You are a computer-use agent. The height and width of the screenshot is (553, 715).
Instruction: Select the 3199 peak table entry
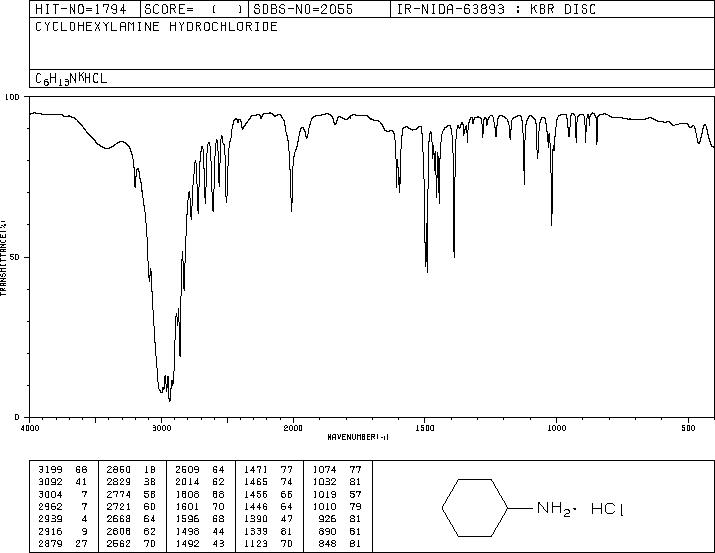(62, 470)
